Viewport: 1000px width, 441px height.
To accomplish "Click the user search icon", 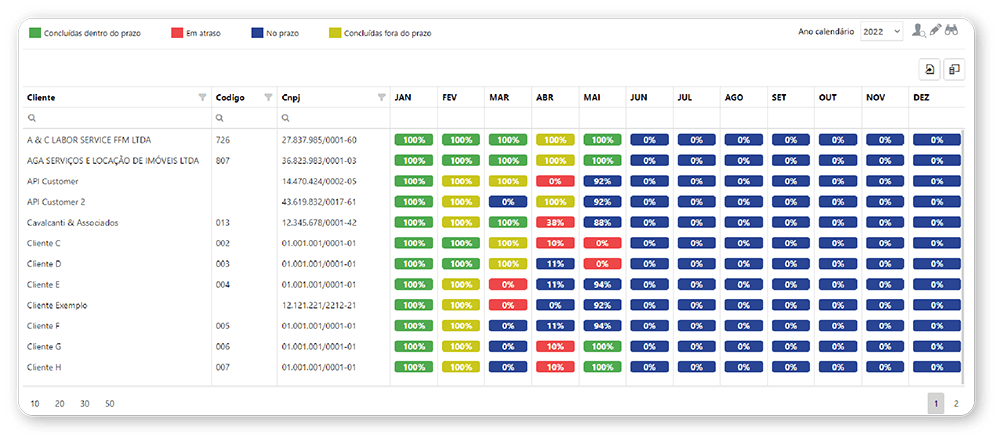I will [x=918, y=31].
